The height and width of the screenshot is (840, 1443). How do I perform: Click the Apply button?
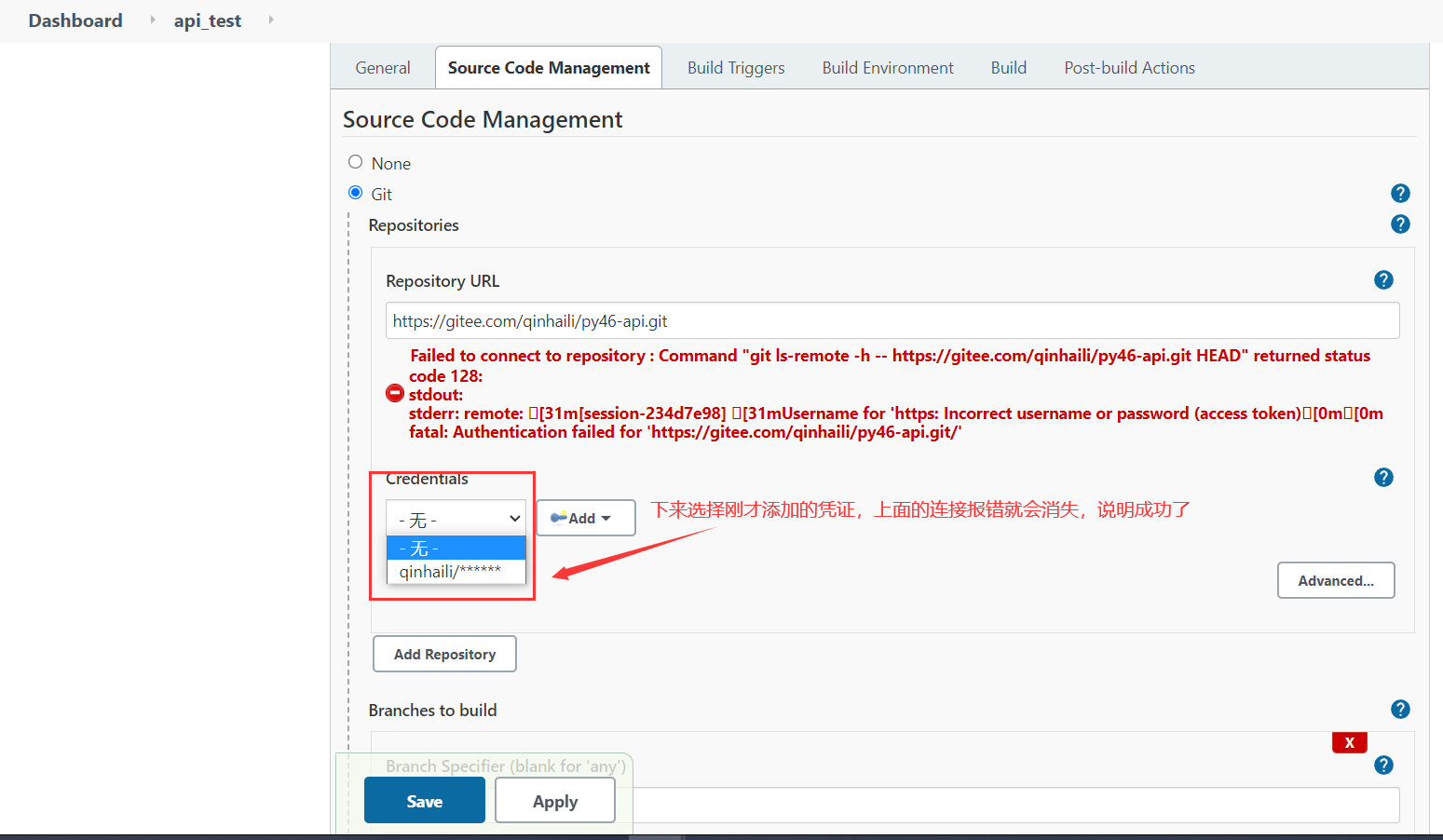point(555,801)
